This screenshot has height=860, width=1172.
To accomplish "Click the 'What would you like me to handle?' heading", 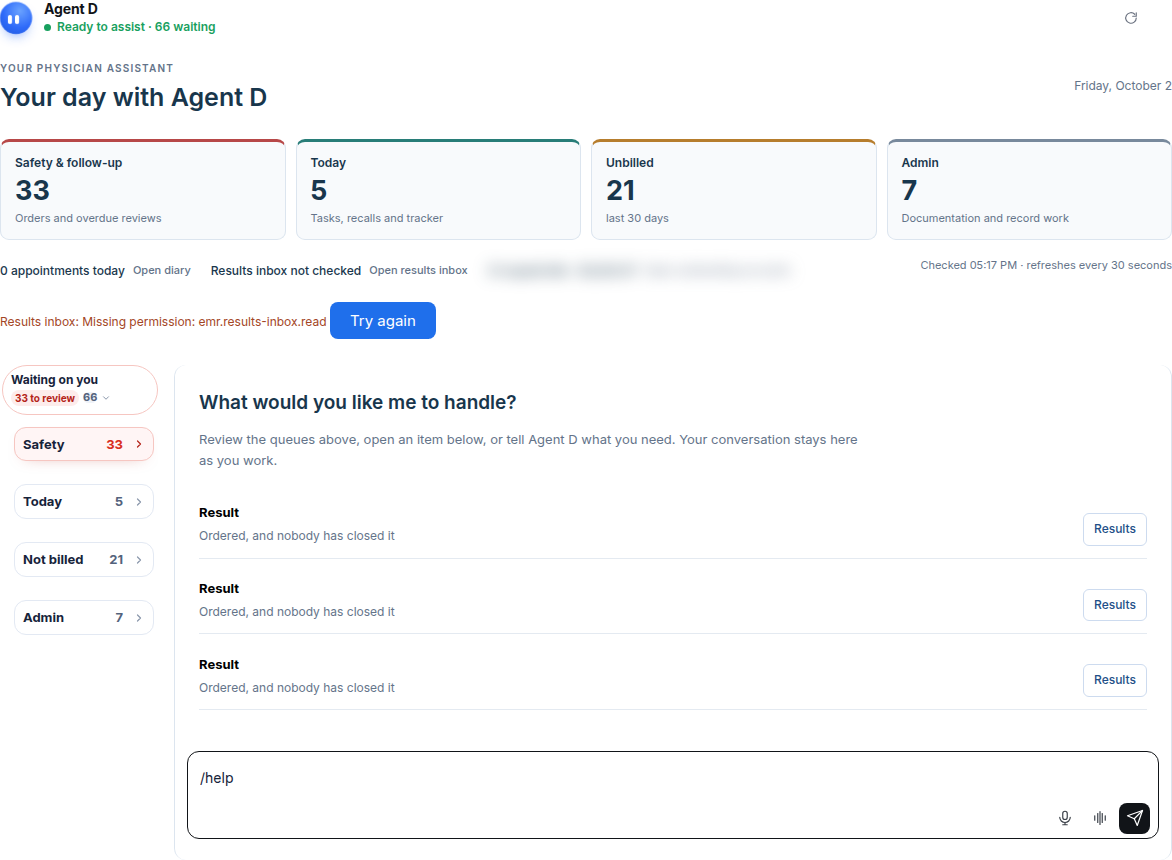I will (357, 403).
